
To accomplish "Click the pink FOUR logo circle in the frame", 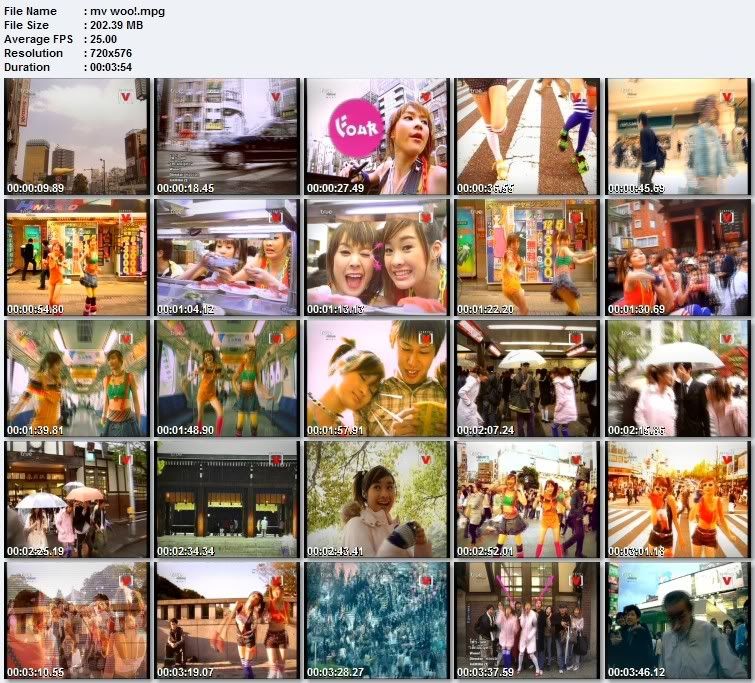I will pos(357,128).
